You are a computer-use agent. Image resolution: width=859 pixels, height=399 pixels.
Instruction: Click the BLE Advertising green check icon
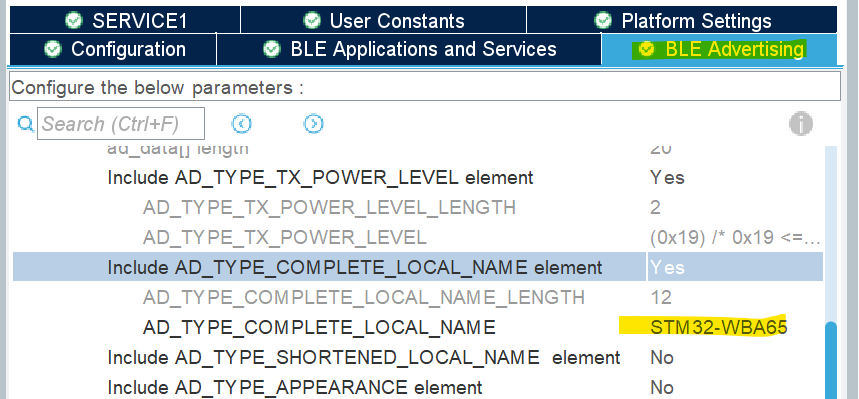[647, 49]
